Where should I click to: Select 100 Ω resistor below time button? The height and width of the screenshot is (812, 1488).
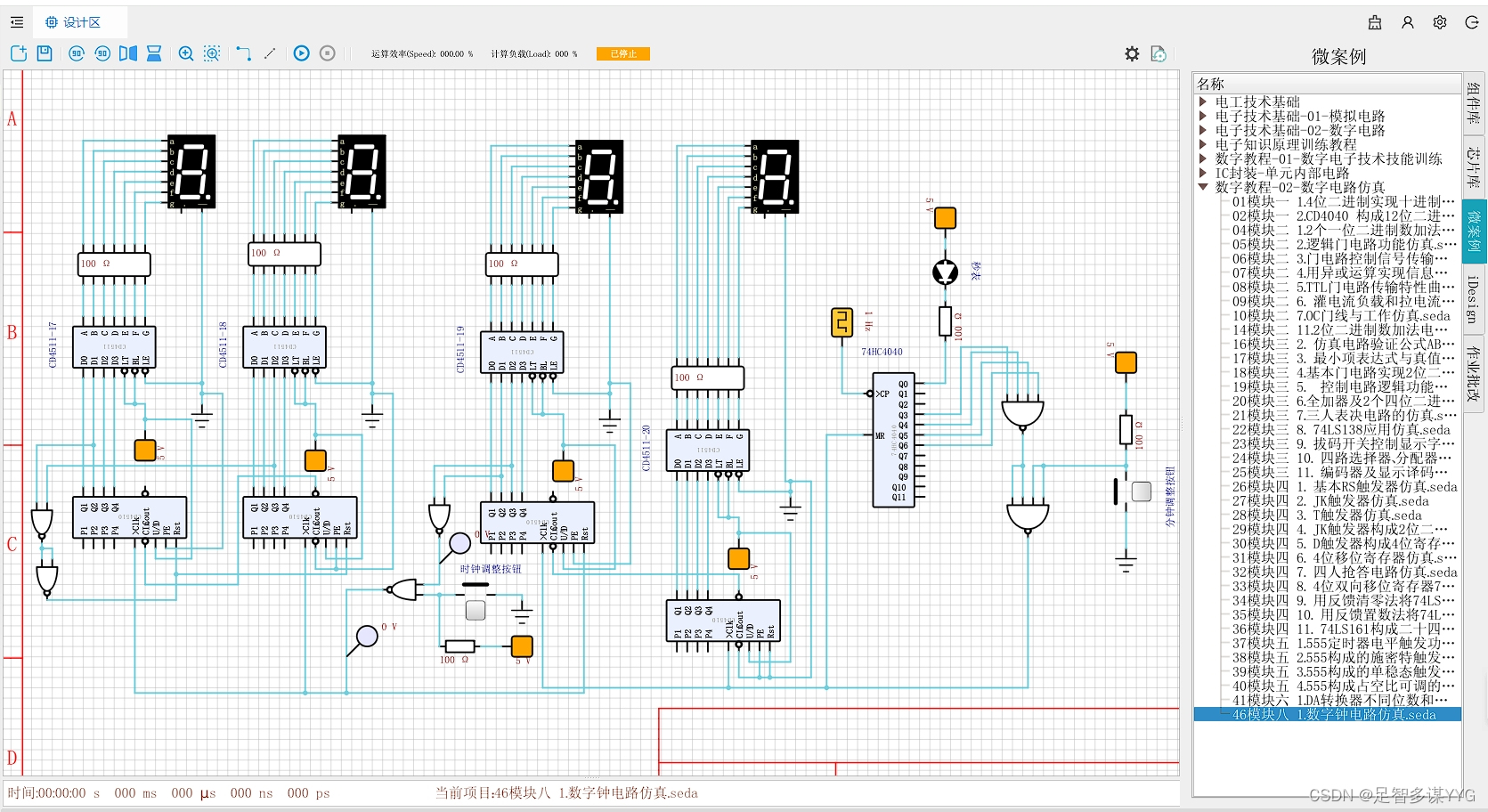point(459,646)
